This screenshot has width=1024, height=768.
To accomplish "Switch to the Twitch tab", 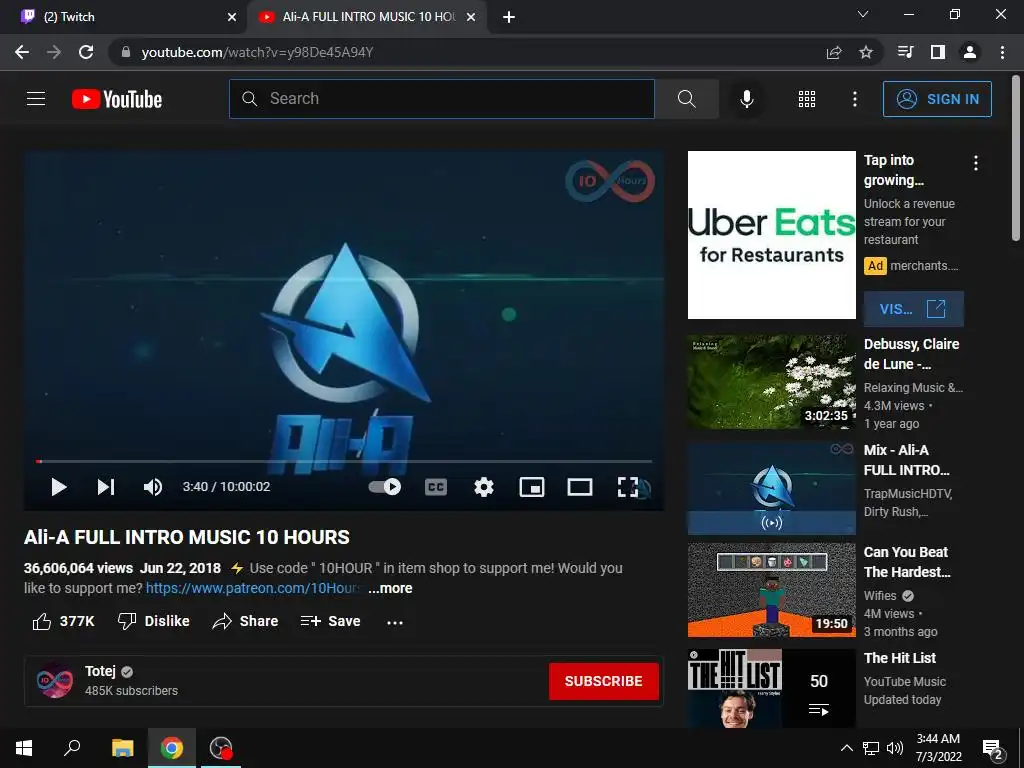I will pyautogui.click(x=124, y=17).
